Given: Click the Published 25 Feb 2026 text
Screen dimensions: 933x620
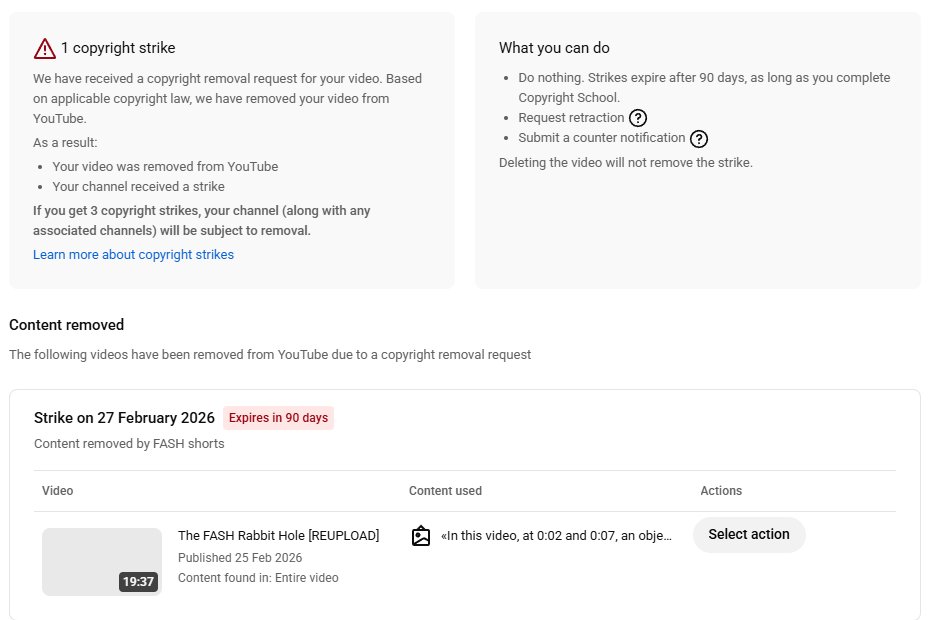Looking at the screenshot, I should point(240,558).
